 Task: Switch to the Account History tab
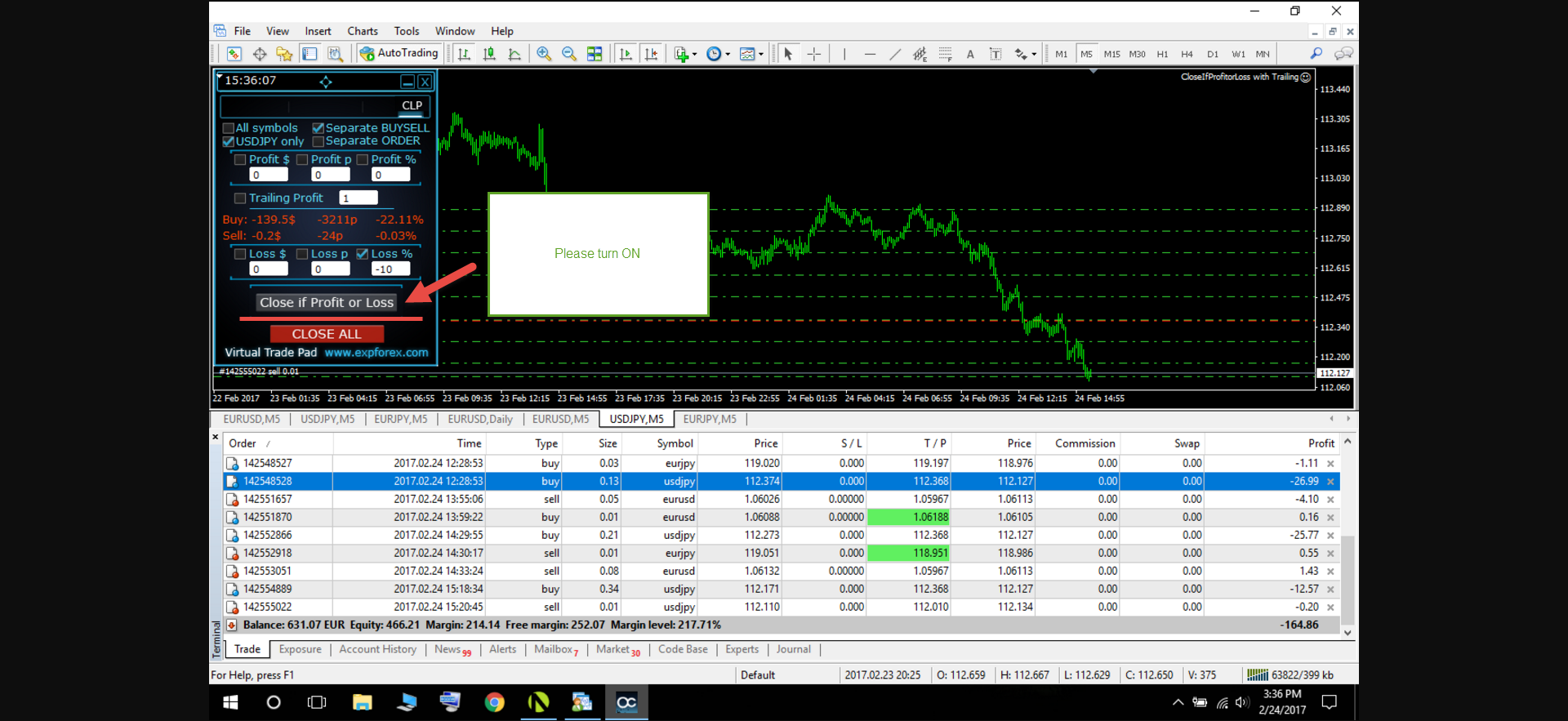(377, 649)
